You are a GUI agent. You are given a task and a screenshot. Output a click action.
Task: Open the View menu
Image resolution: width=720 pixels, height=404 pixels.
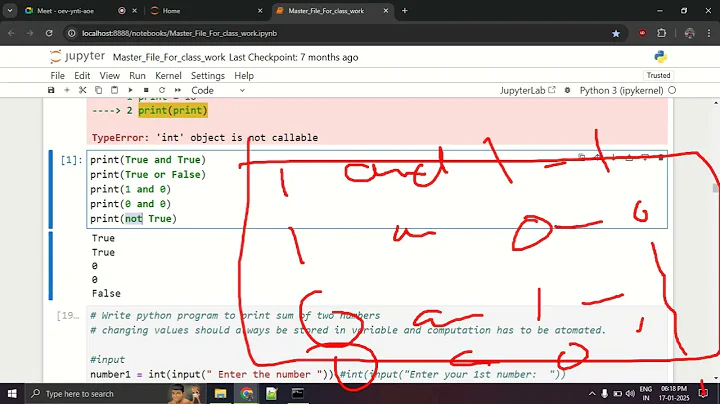point(110,76)
